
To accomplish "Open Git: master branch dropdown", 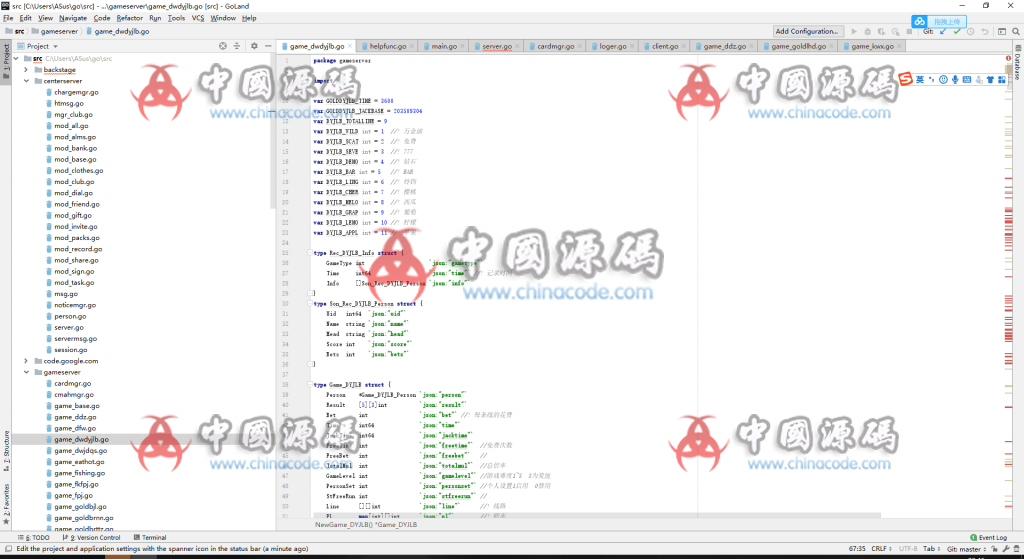I will point(967,549).
